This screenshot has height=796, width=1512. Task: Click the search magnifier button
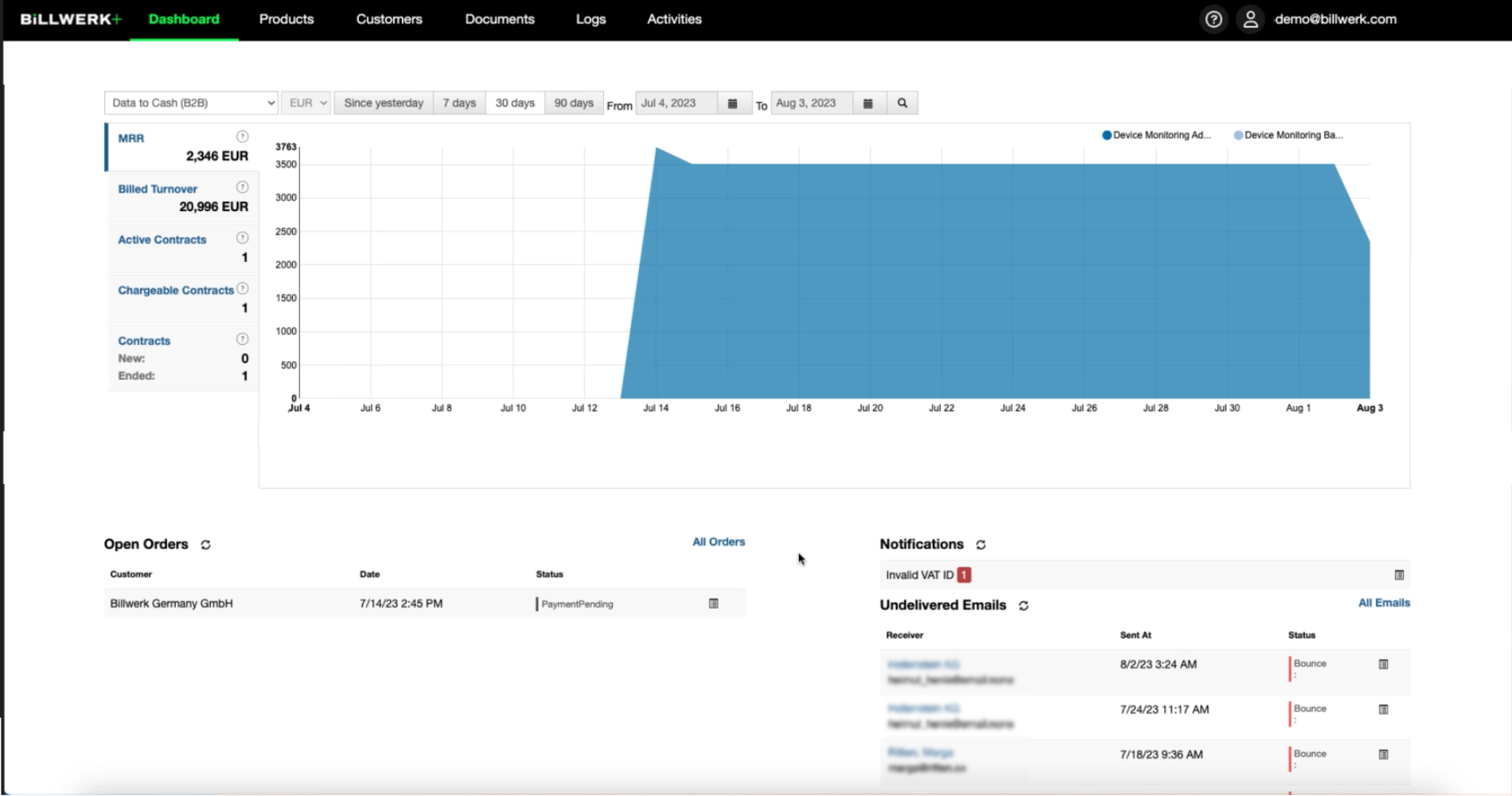pyautogui.click(x=902, y=103)
